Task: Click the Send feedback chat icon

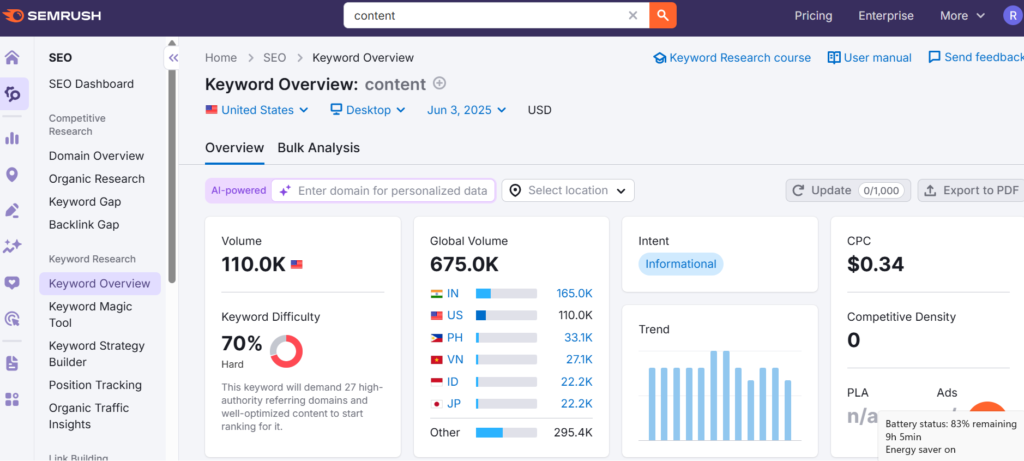Action: coord(935,57)
